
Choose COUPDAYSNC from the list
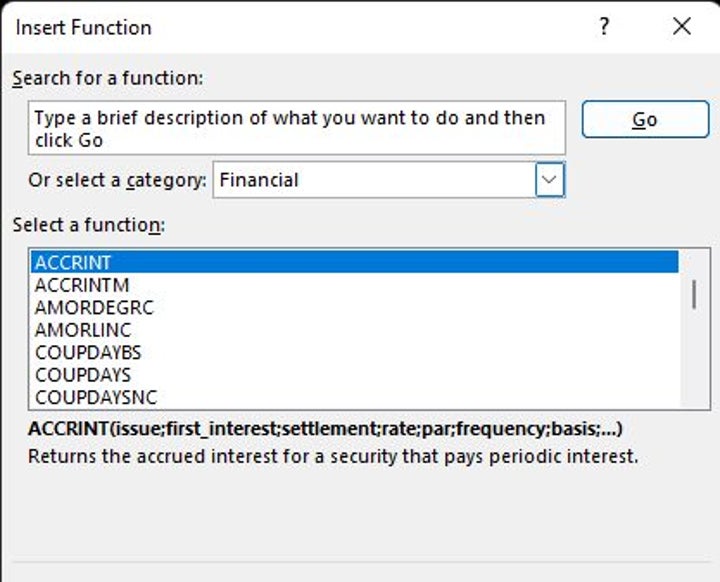[x=96, y=397]
